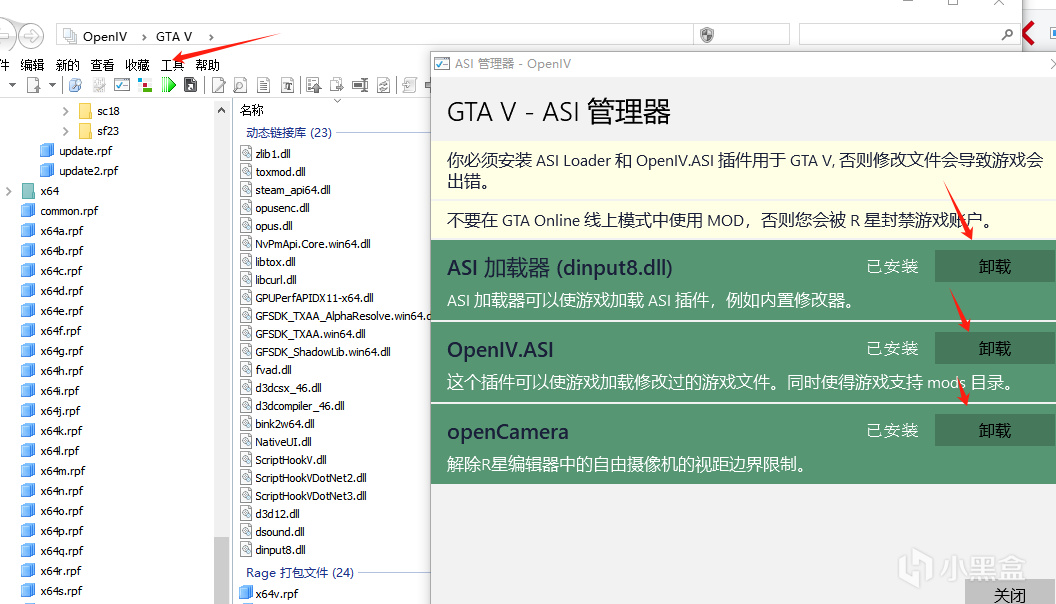Click the import list with arrow icon
Screen dimensions: 1056x604
pyautogui.click(x=314, y=85)
